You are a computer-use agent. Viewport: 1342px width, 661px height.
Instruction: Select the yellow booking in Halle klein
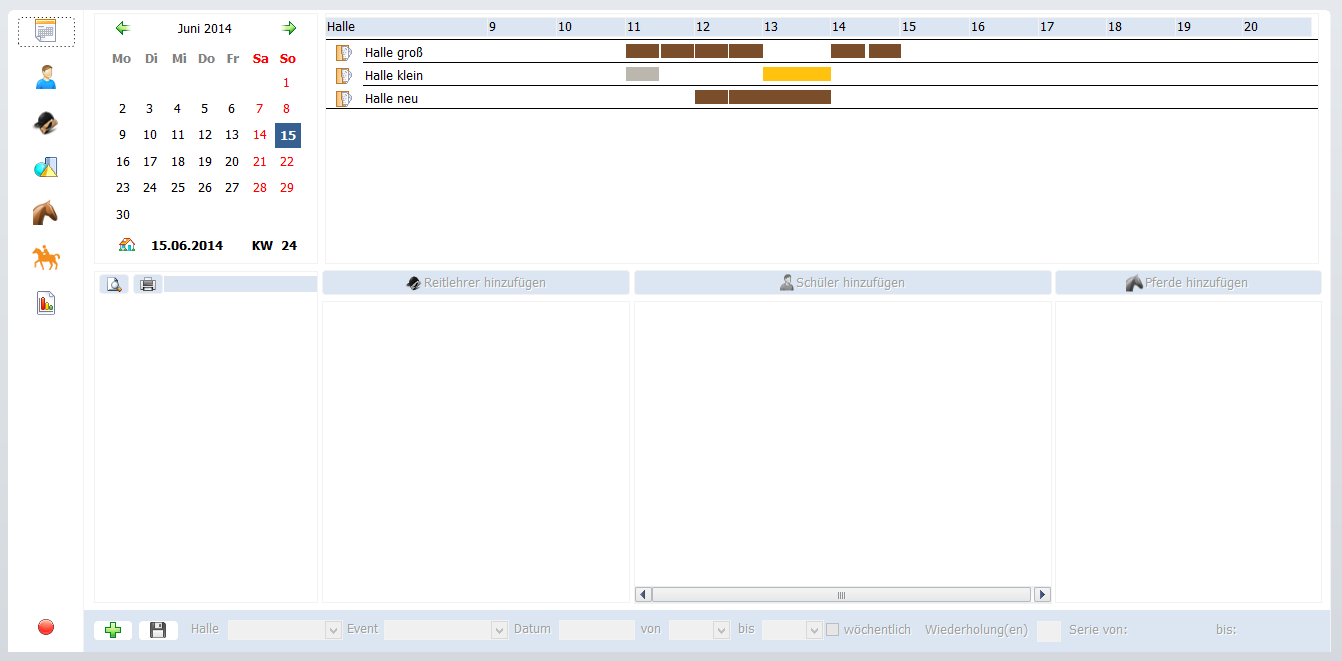[796, 74]
